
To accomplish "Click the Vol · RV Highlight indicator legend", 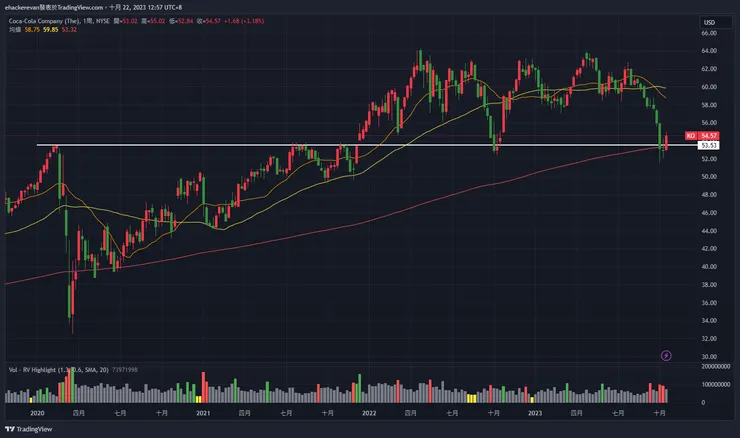I will pyautogui.click(x=59, y=370).
